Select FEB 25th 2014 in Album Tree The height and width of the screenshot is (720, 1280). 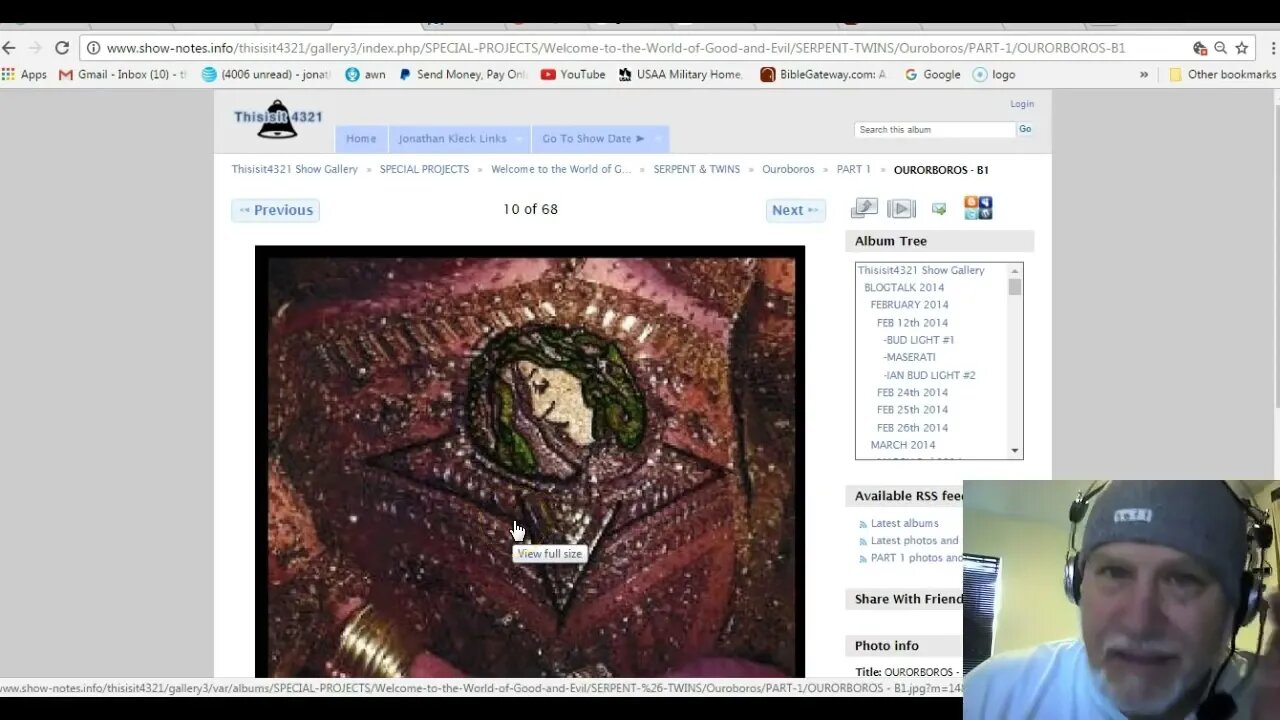point(912,410)
